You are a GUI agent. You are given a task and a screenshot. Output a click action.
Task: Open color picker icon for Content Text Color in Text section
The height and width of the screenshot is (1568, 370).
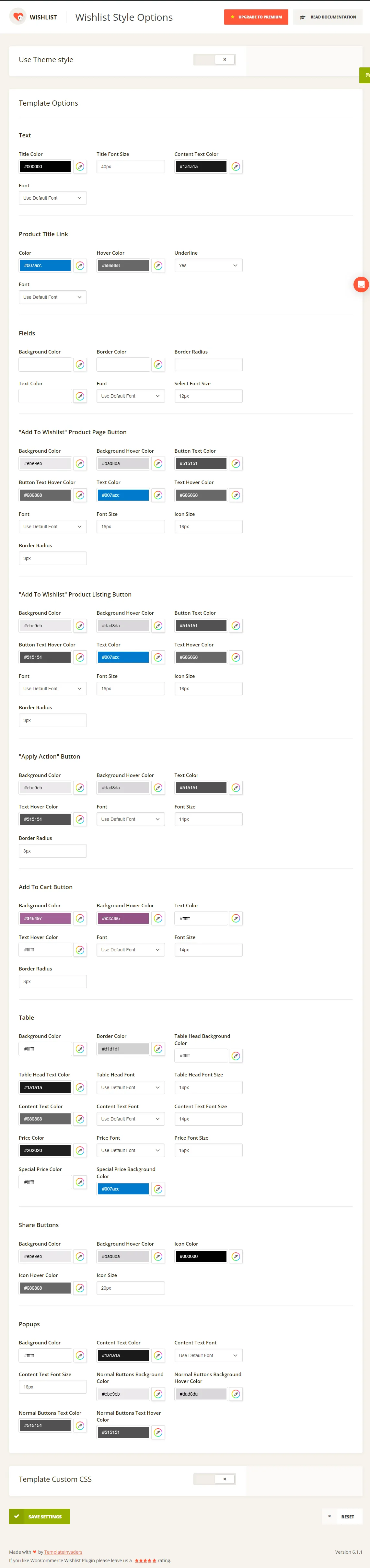pos(236,166)
